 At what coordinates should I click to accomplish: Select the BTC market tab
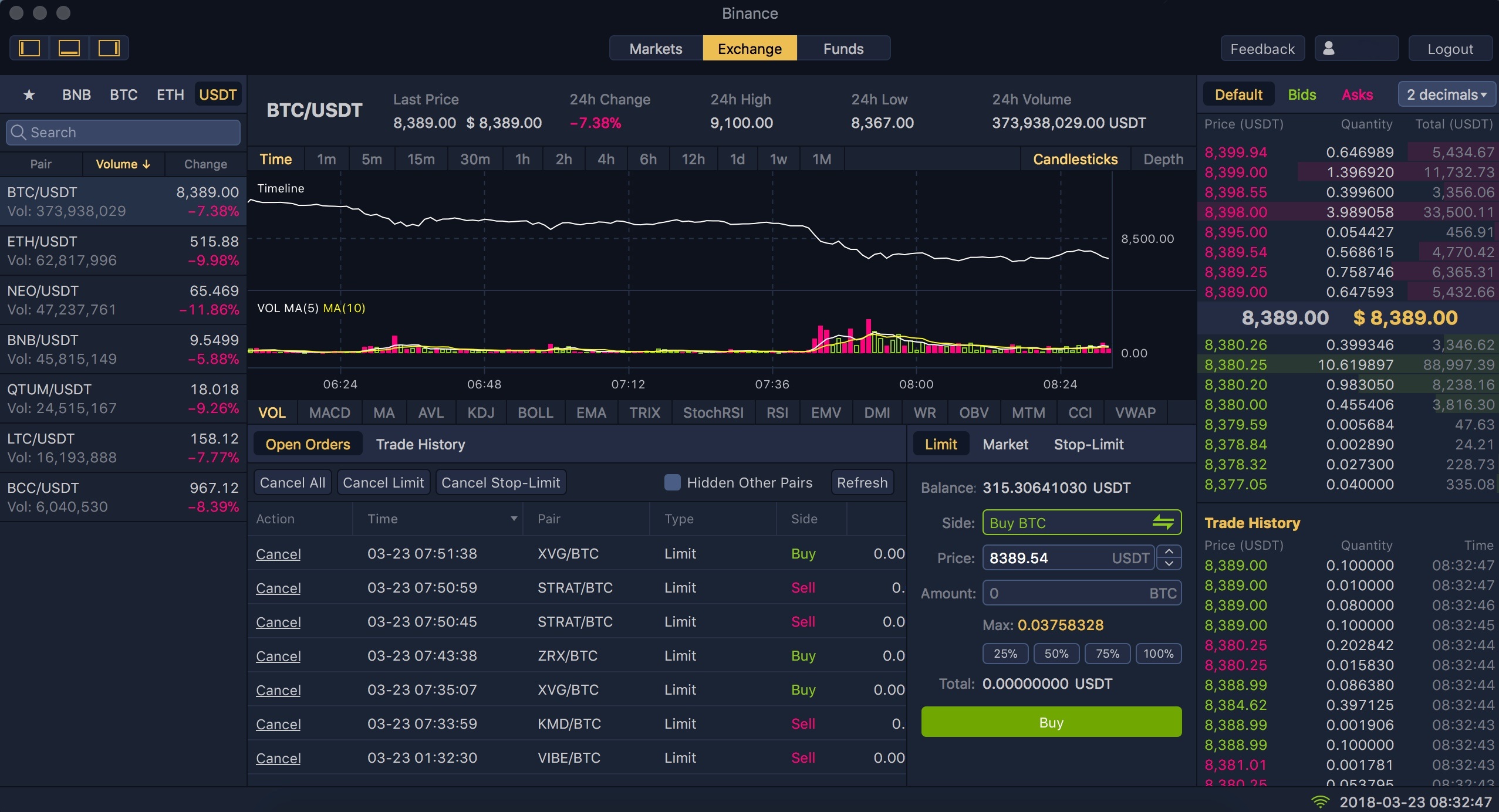coord(123,94)
